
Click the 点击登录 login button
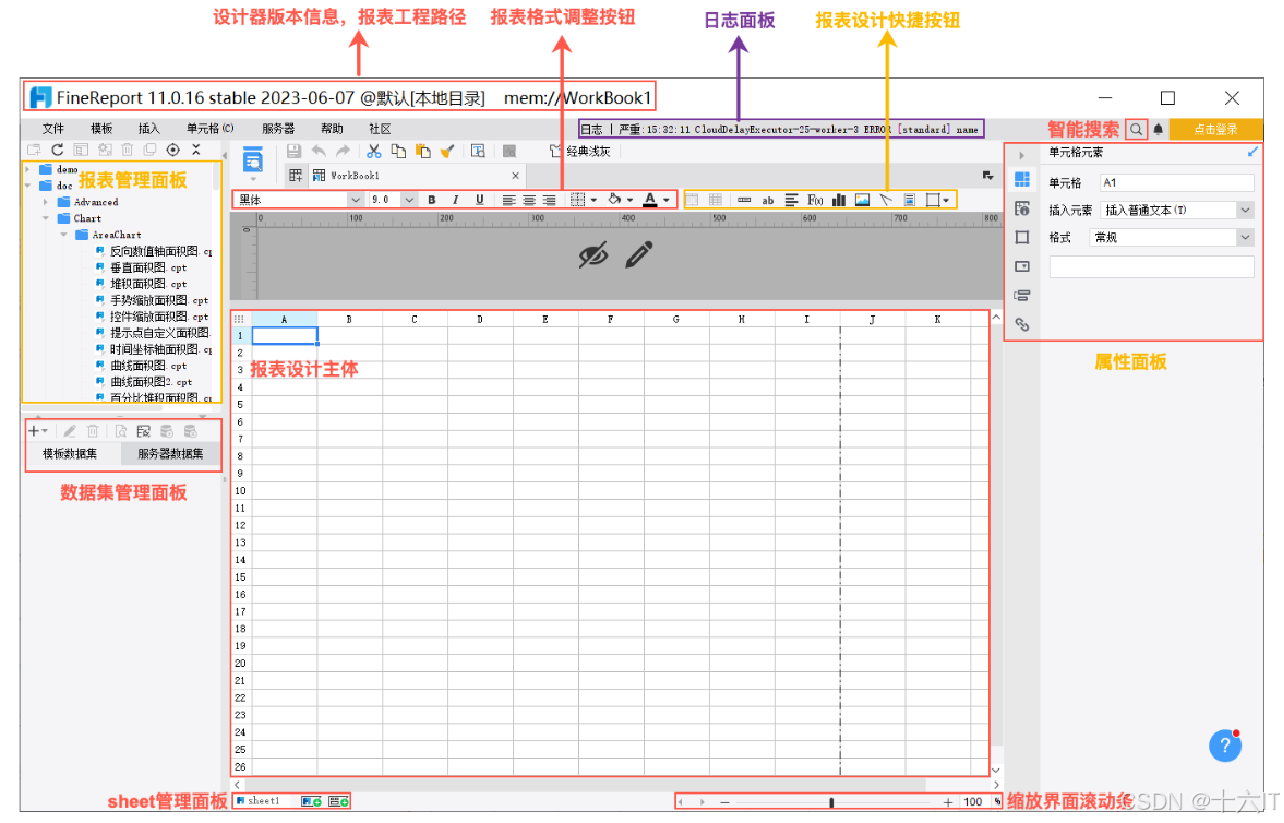[x=1216, y=129]
